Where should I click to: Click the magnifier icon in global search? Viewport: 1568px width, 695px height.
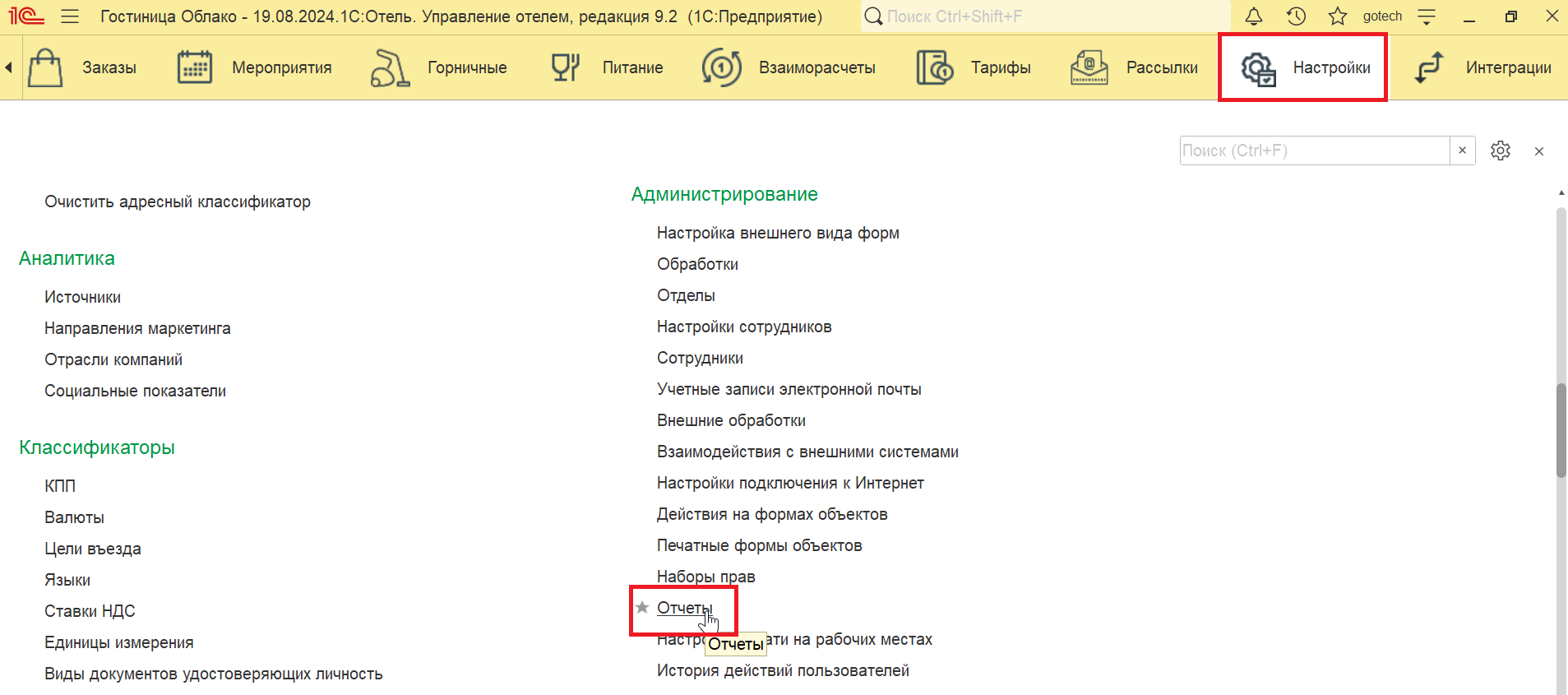click(x=873, y=16)
